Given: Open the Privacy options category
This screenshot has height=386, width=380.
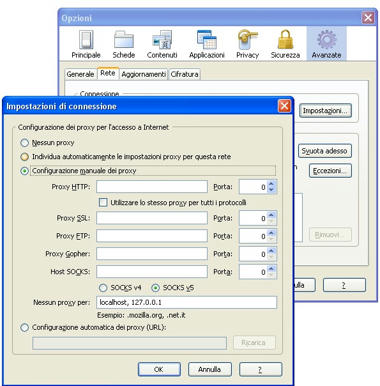Looking at the screenshot, I should [x=247, y=44].
